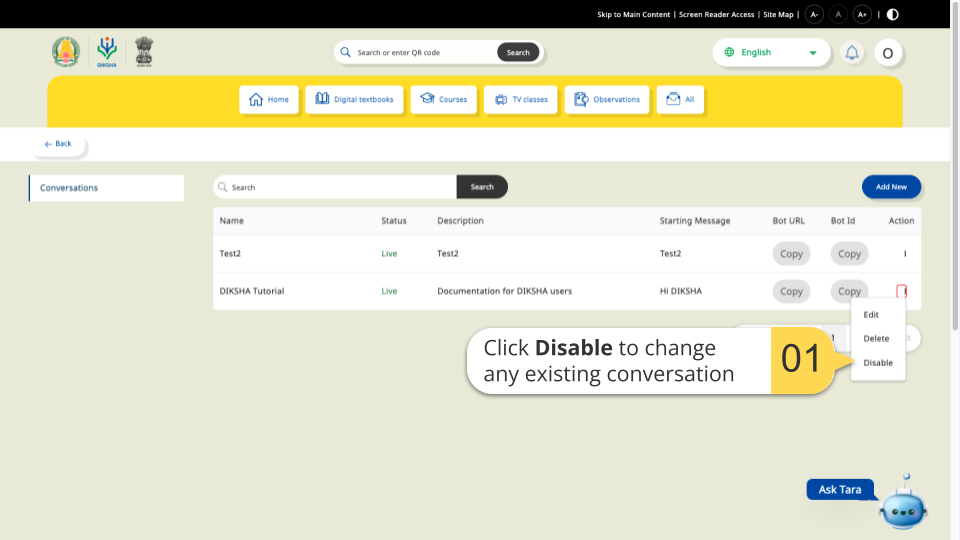Open Action menu for DIKSHA Tutorial row
Image resolution: width=960 pixels, height=540 pixels.
(901, 291)
